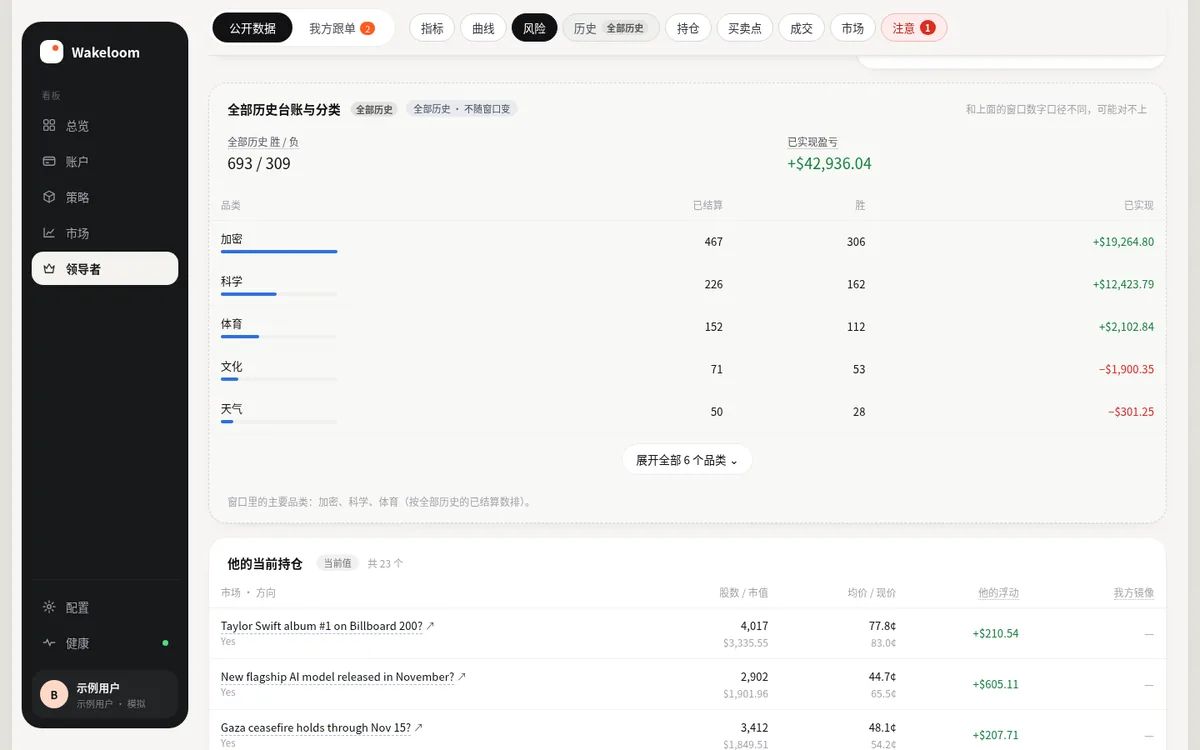Click the 693 / 309 win-loss figure

(259, 164)
